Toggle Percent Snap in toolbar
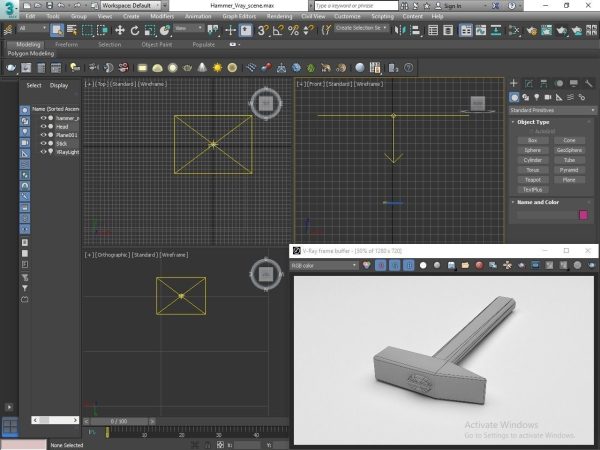600x450 pixels. point(293,30)
